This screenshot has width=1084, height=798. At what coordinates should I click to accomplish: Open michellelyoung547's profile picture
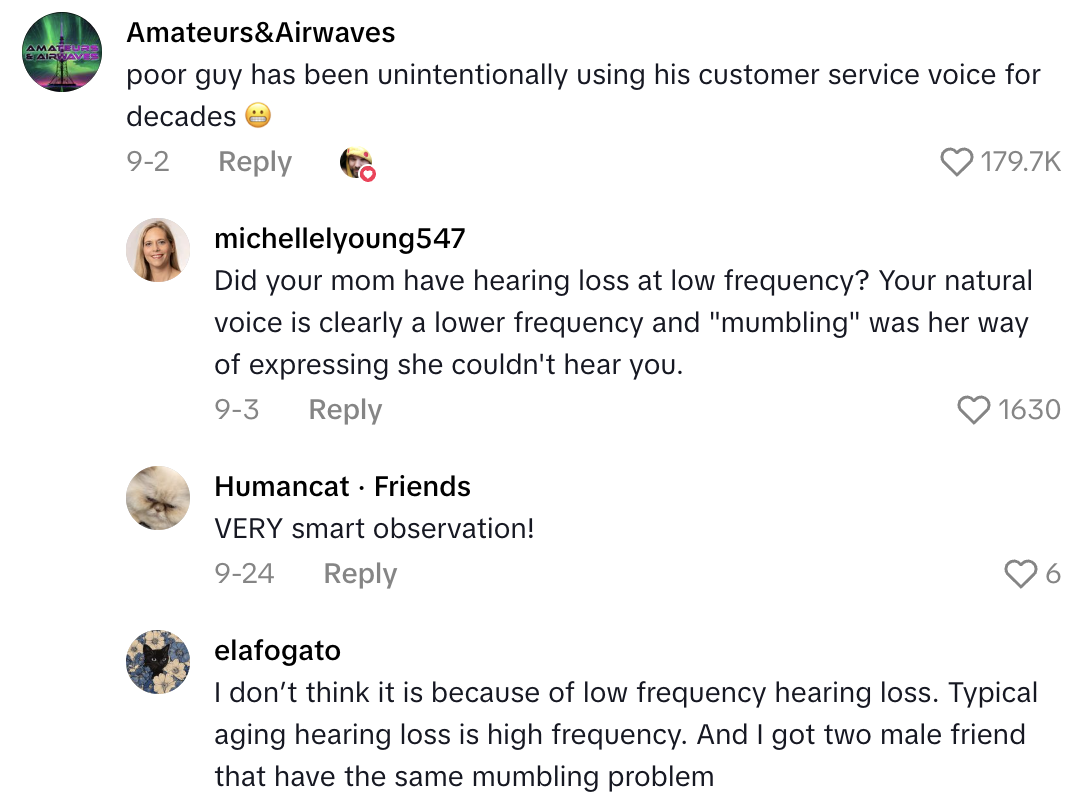coord(158,250)
